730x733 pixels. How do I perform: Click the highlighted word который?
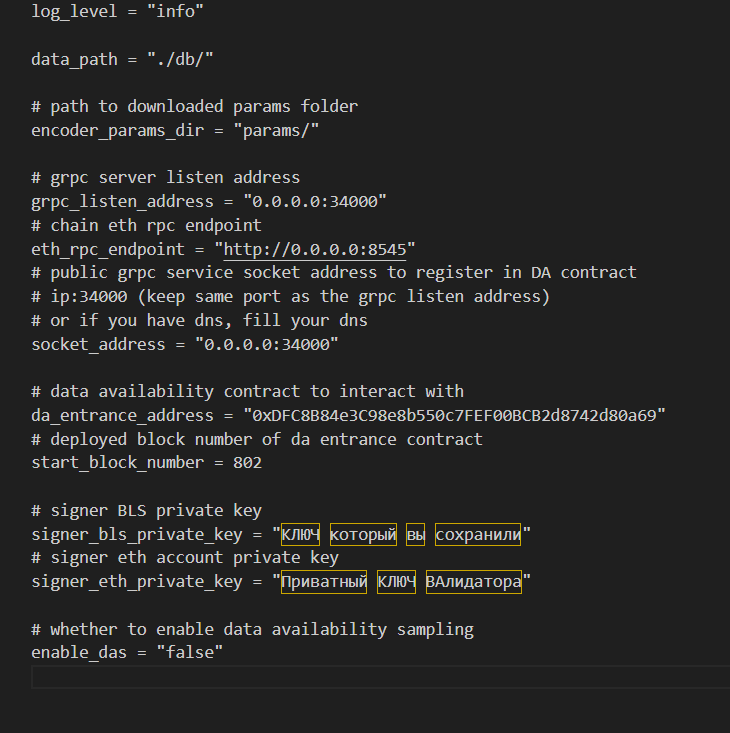click(x=363, y=534)
